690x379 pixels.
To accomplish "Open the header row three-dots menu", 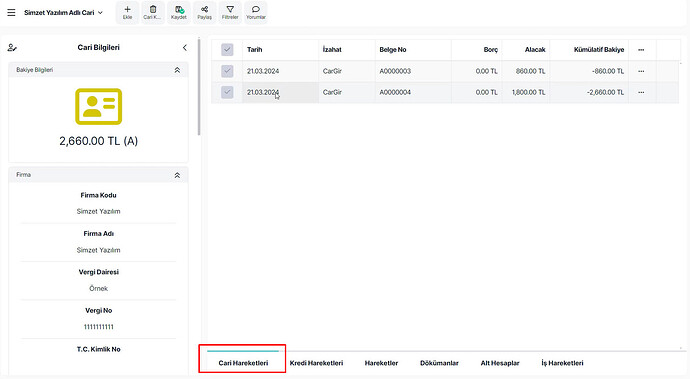I will click(x=641, y=50).
